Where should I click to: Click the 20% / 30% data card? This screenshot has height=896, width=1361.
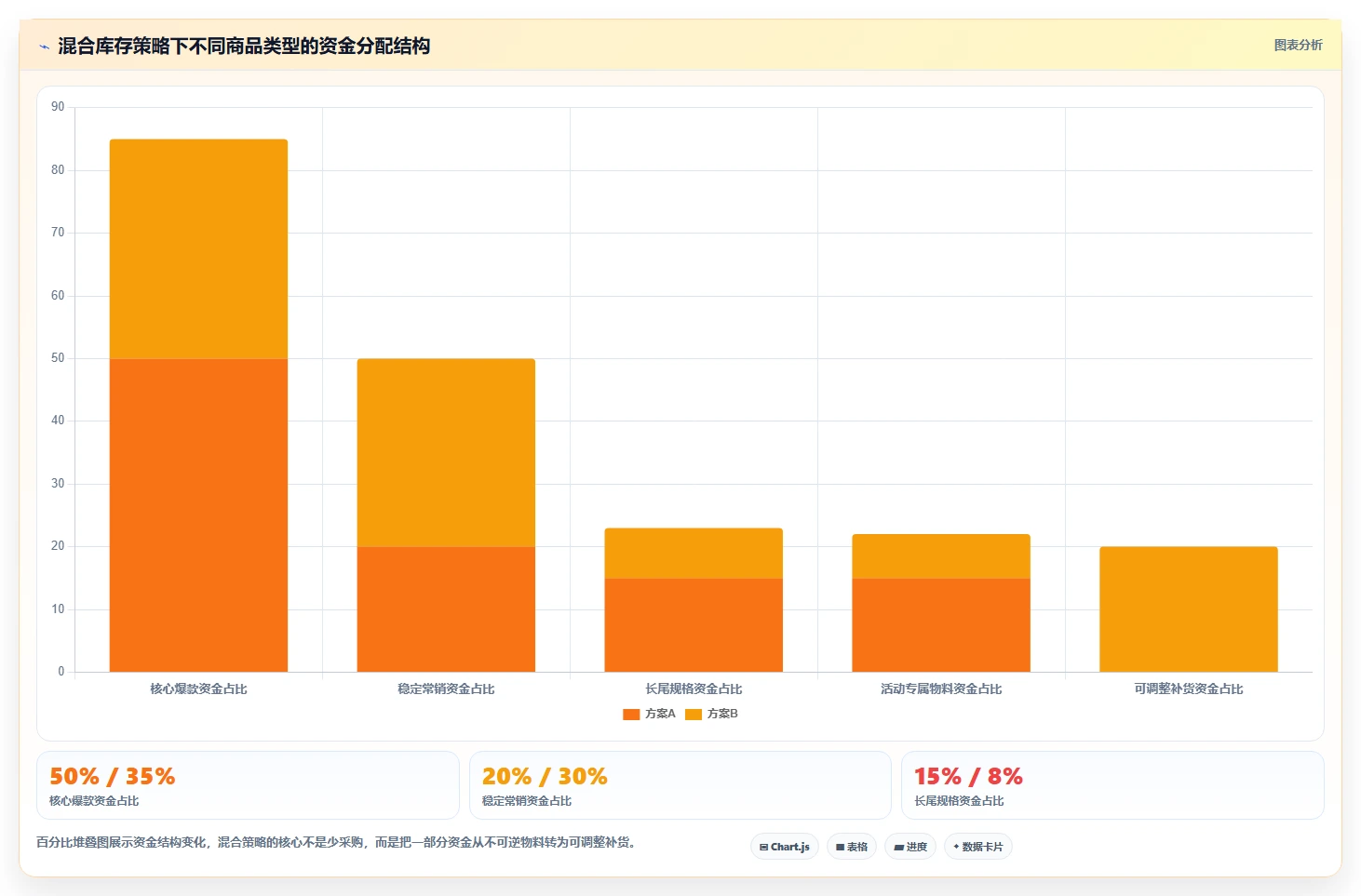[680, 785]
